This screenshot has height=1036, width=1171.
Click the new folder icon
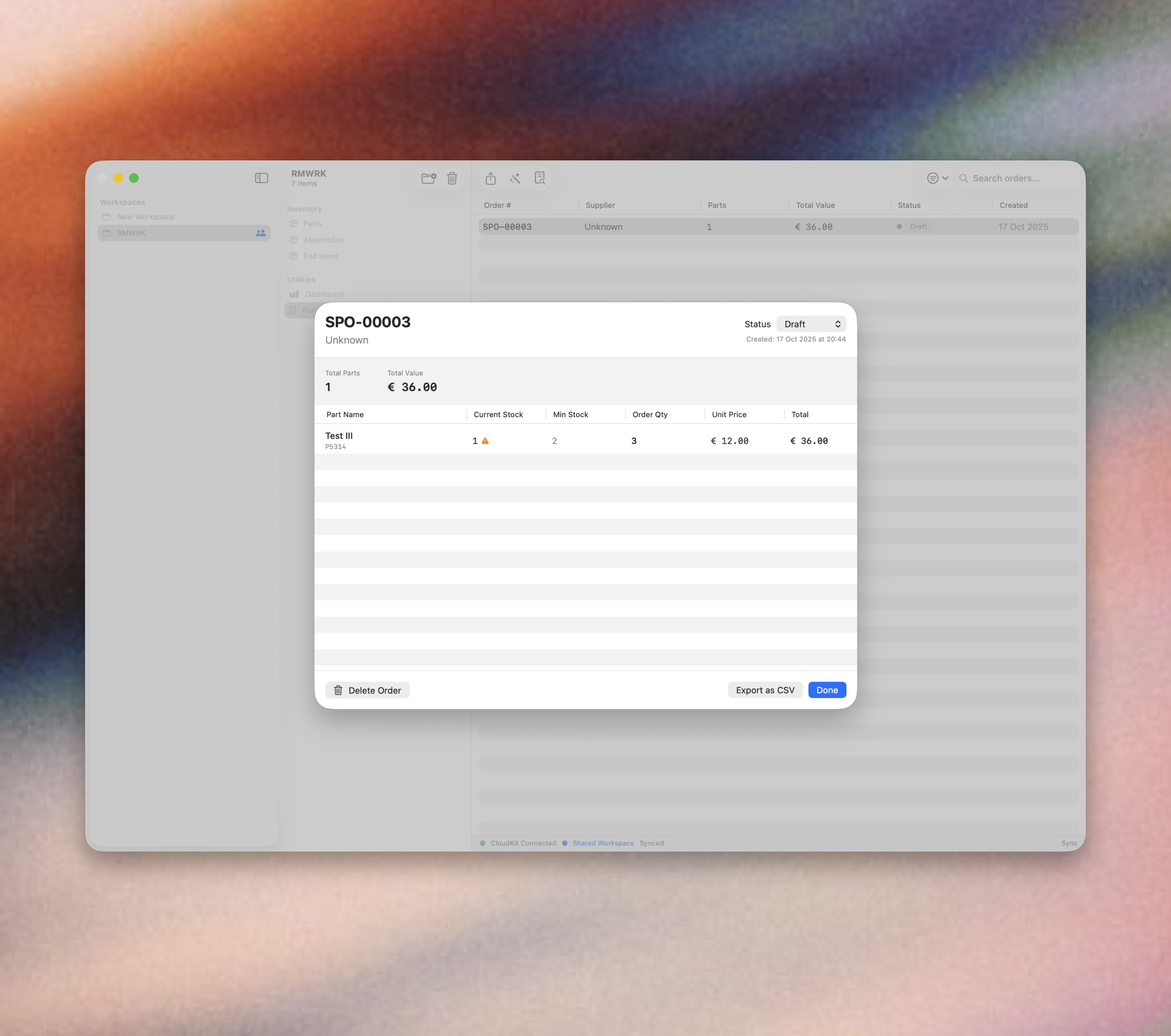(x=428, y=178)
